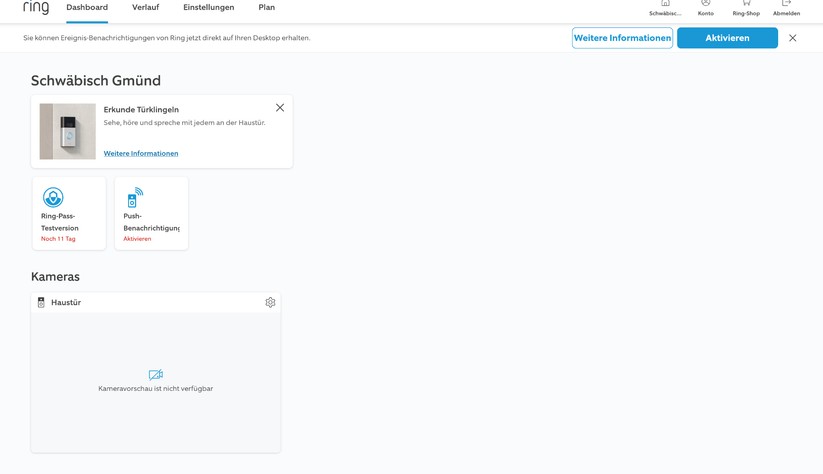823x474 pixels.
Task: Click the Ring-Pass shield icon
Action: click(53, 197)
